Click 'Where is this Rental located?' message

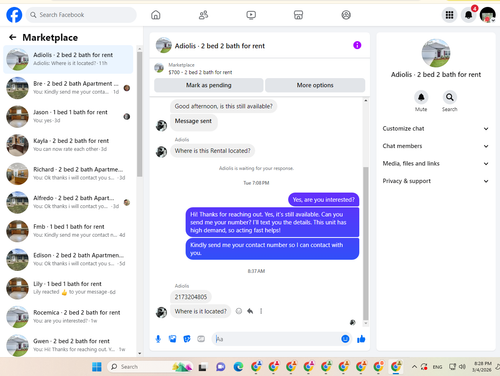tap(212, 151)
